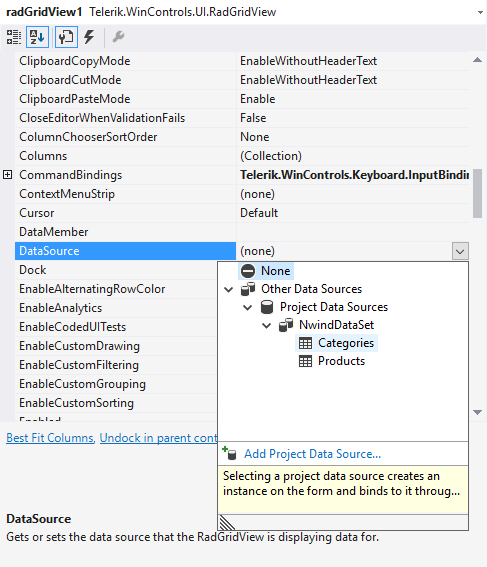The image size is (487, 567).
Task: Select the Project Data Sources label
Action: pyautogui.click(x=334, y=307)
